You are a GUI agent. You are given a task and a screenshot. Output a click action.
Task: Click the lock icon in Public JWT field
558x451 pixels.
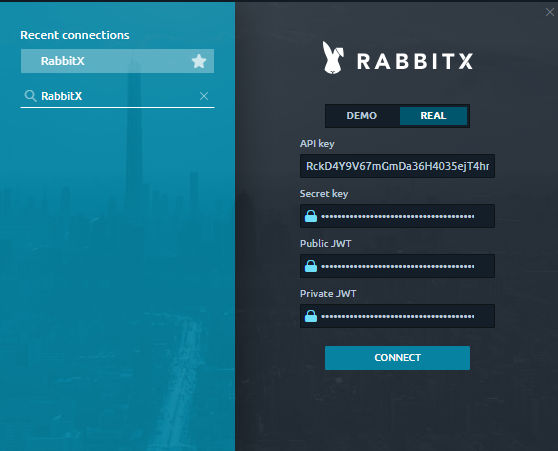point(311,266)
